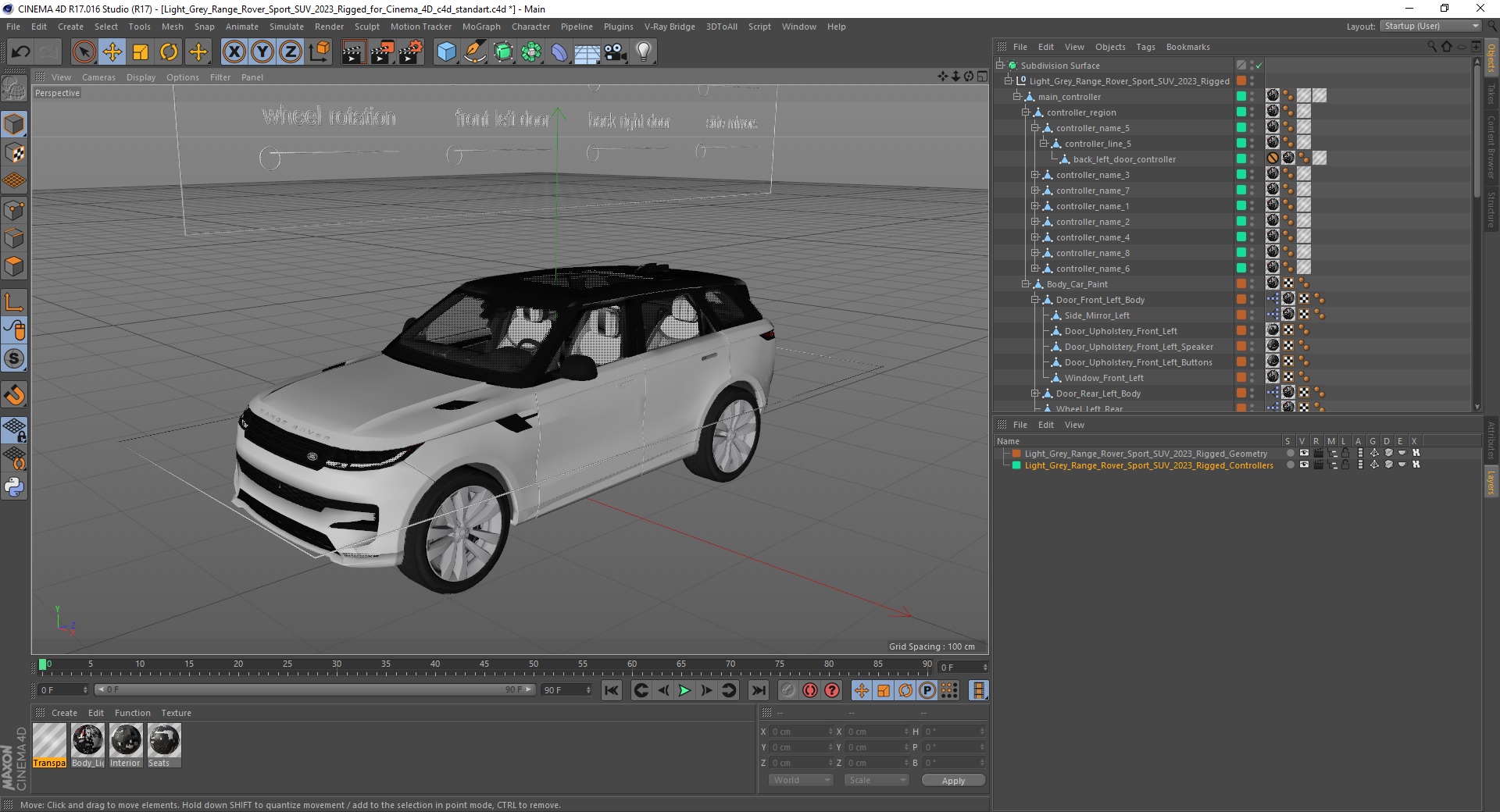Toggle snapping with the S icon
The width and height of the screenshot is (1500, 812).
[14, 358]
